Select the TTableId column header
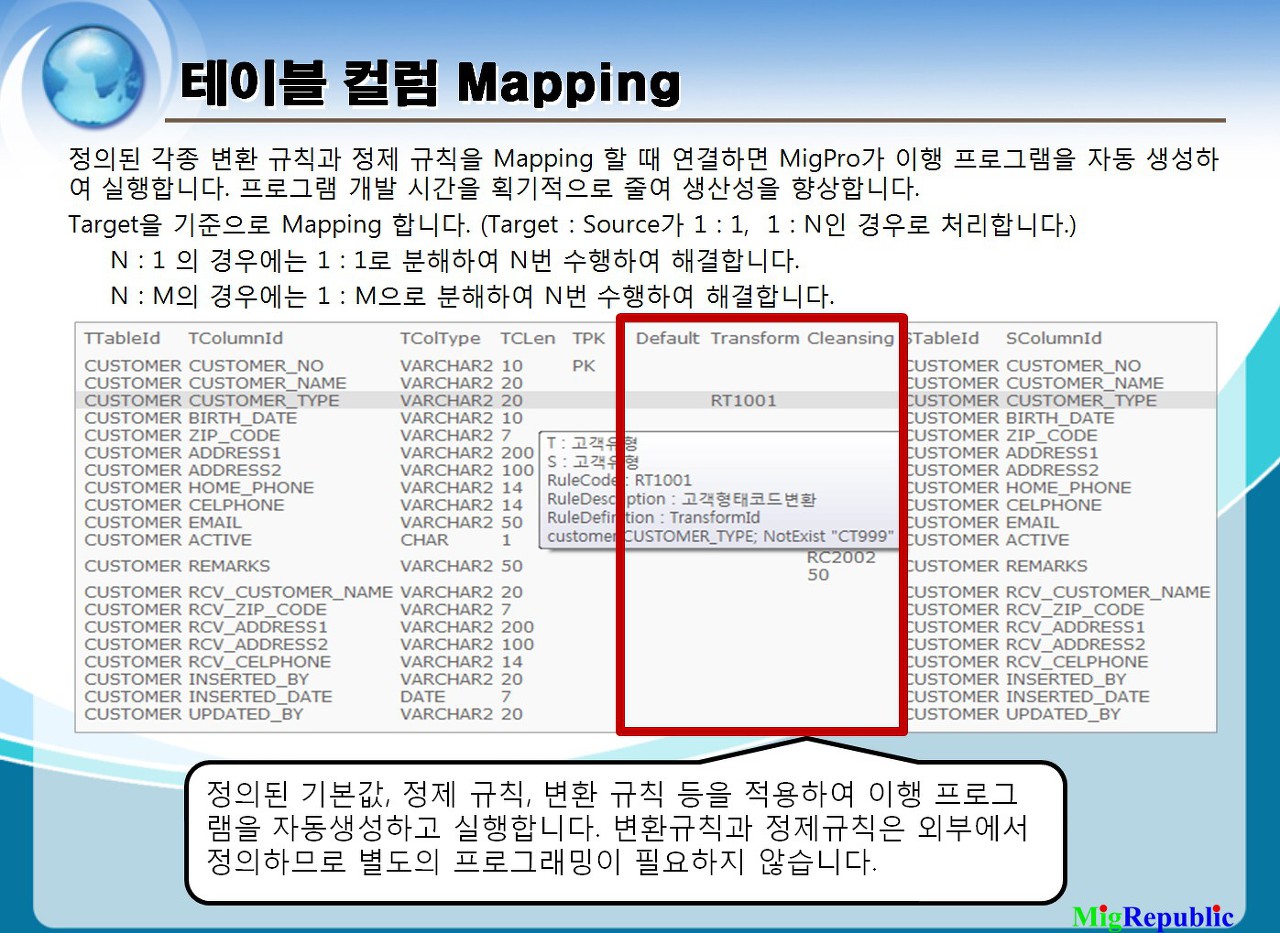 [122, 338]
